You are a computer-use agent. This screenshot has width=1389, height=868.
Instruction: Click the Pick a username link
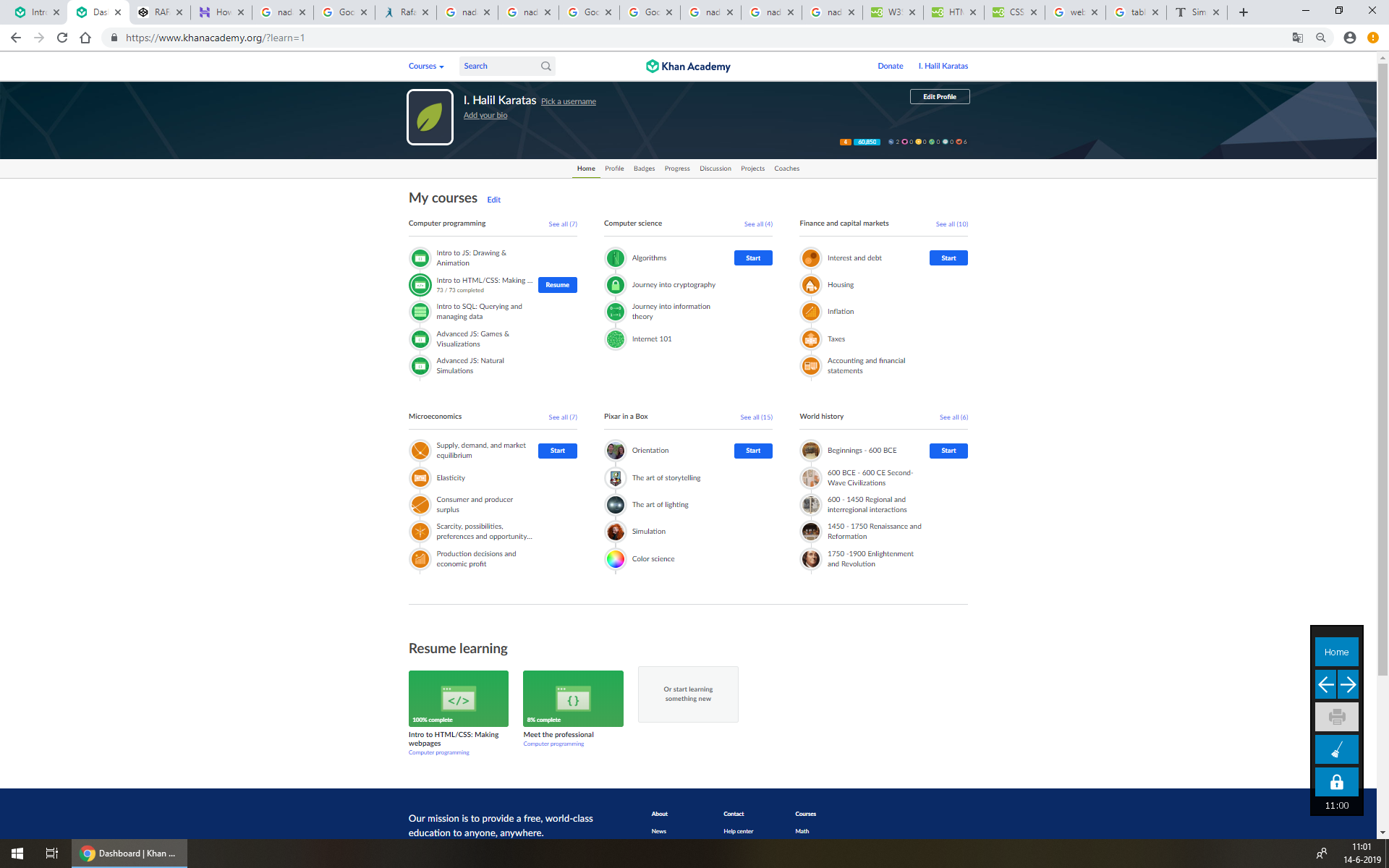tap(569, 101)
